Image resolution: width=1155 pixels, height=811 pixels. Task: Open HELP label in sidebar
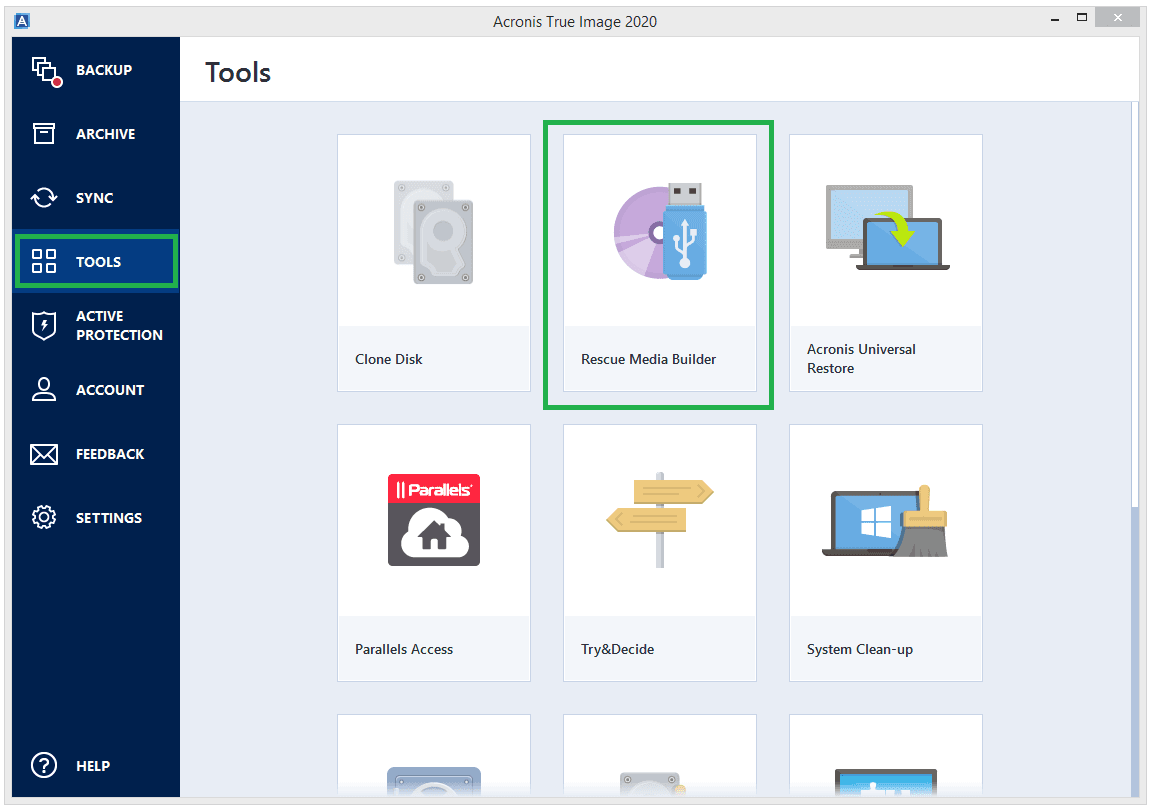coord(93,766)
